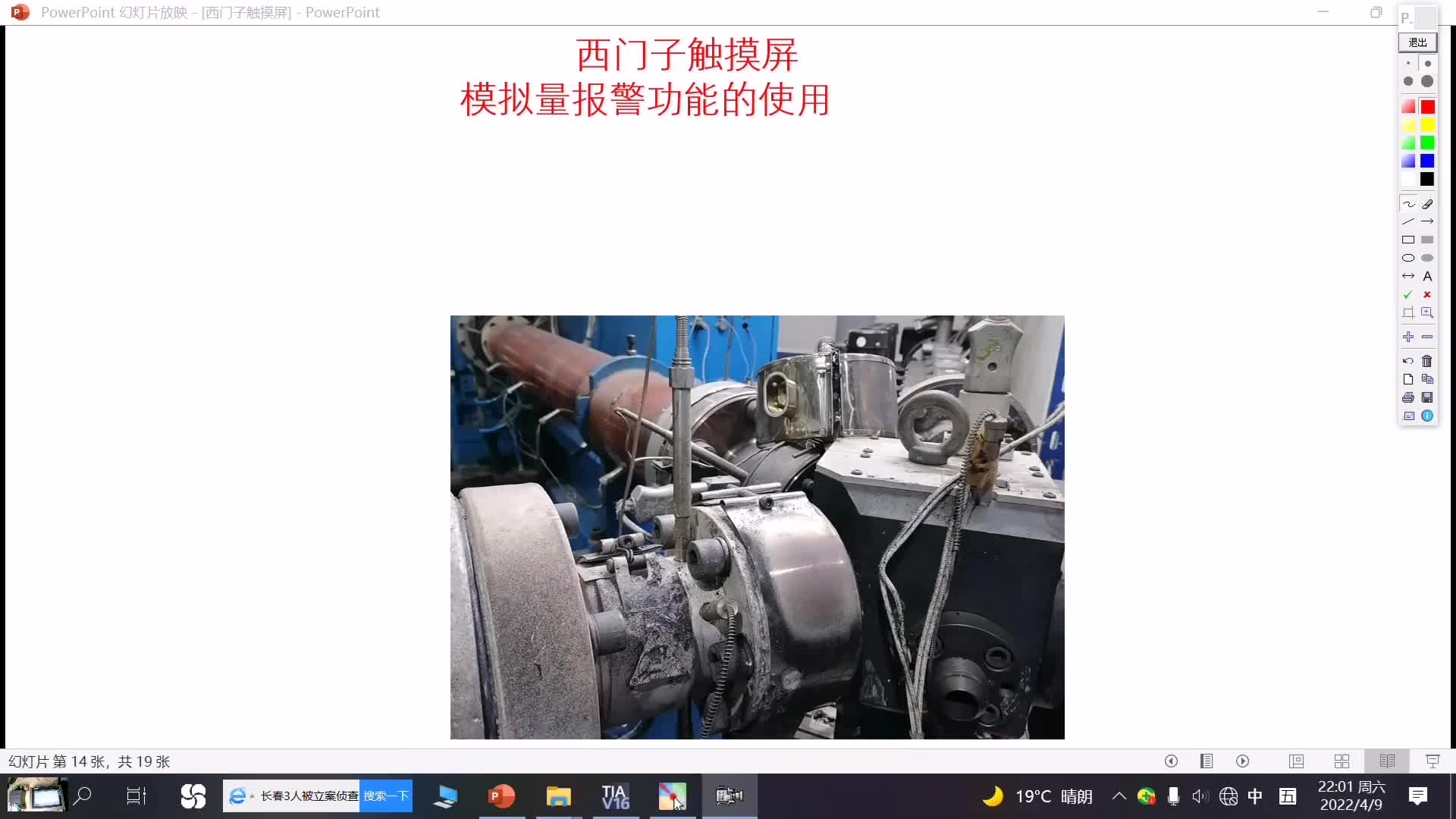Open the annotation tool settings icon
The width and height of the screenshot is (1456, 819).
pos(1408,416)
